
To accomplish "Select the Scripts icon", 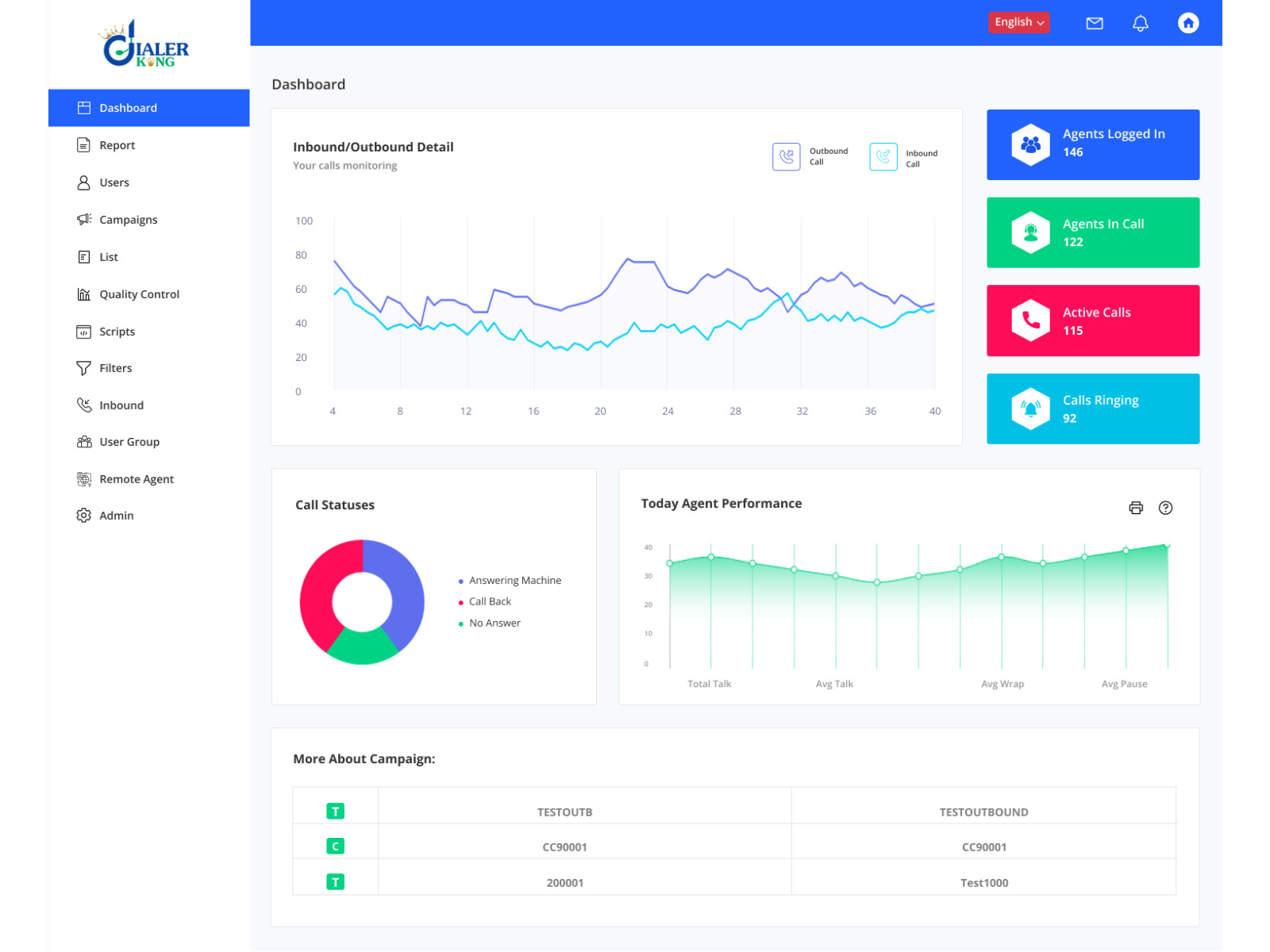I will point(84,331).
